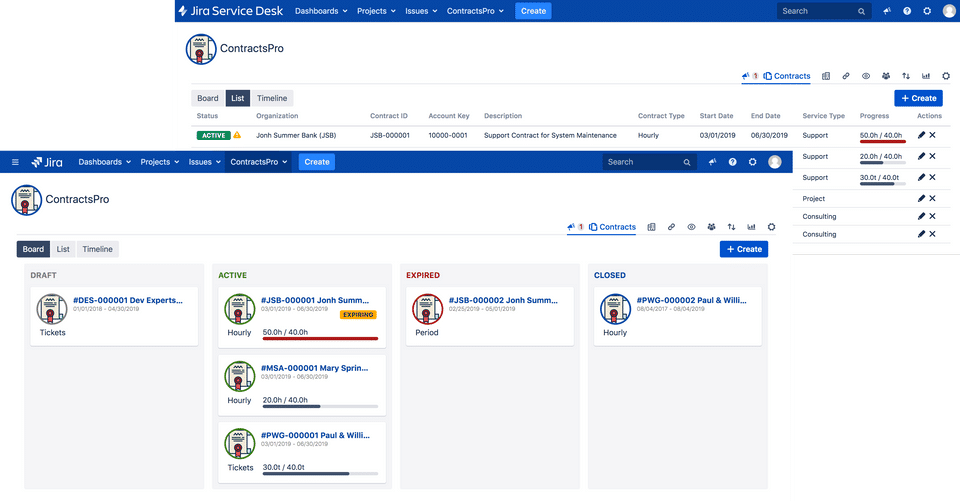Expand Issues menu in front Jira window
The image size is (960, 501).
tap(204, 162)
